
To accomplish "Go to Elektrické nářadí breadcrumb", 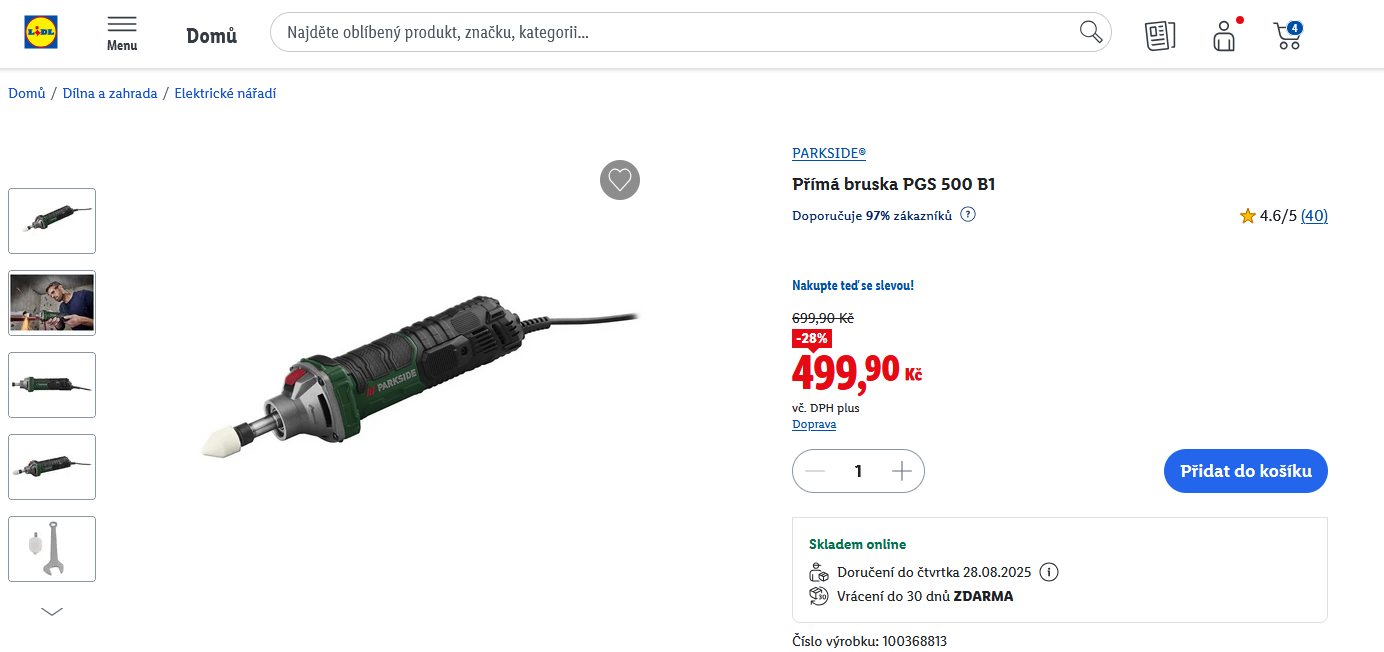I will point(225,93).
